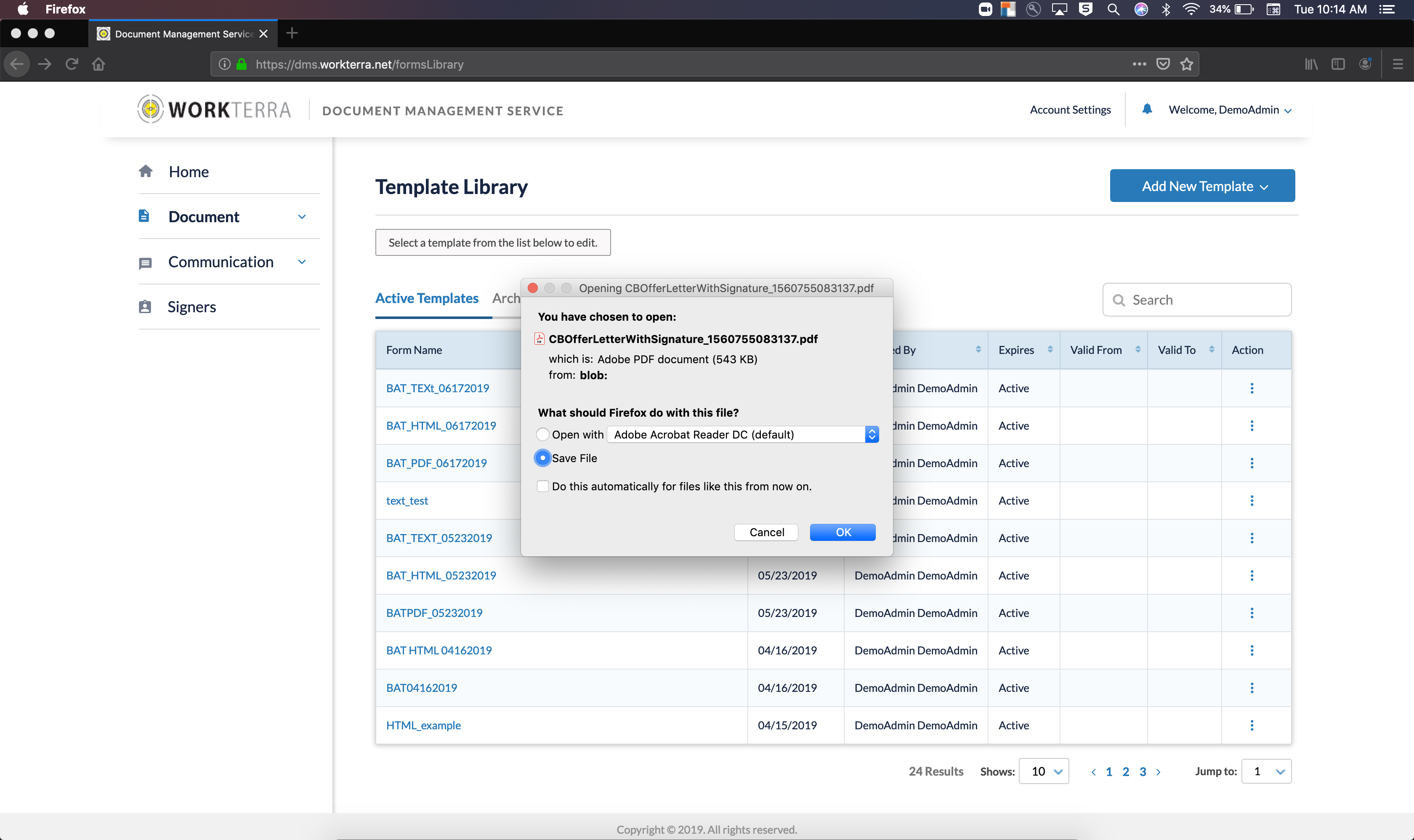Viewport: 1414px width, 840px height.
Task: Open the Wi-Fi status menu
Action: click(x=1191, y=9)
